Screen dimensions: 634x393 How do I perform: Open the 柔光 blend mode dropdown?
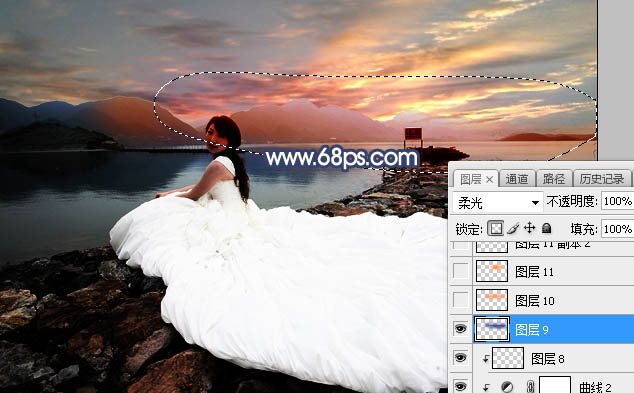[x=497, y=203]
